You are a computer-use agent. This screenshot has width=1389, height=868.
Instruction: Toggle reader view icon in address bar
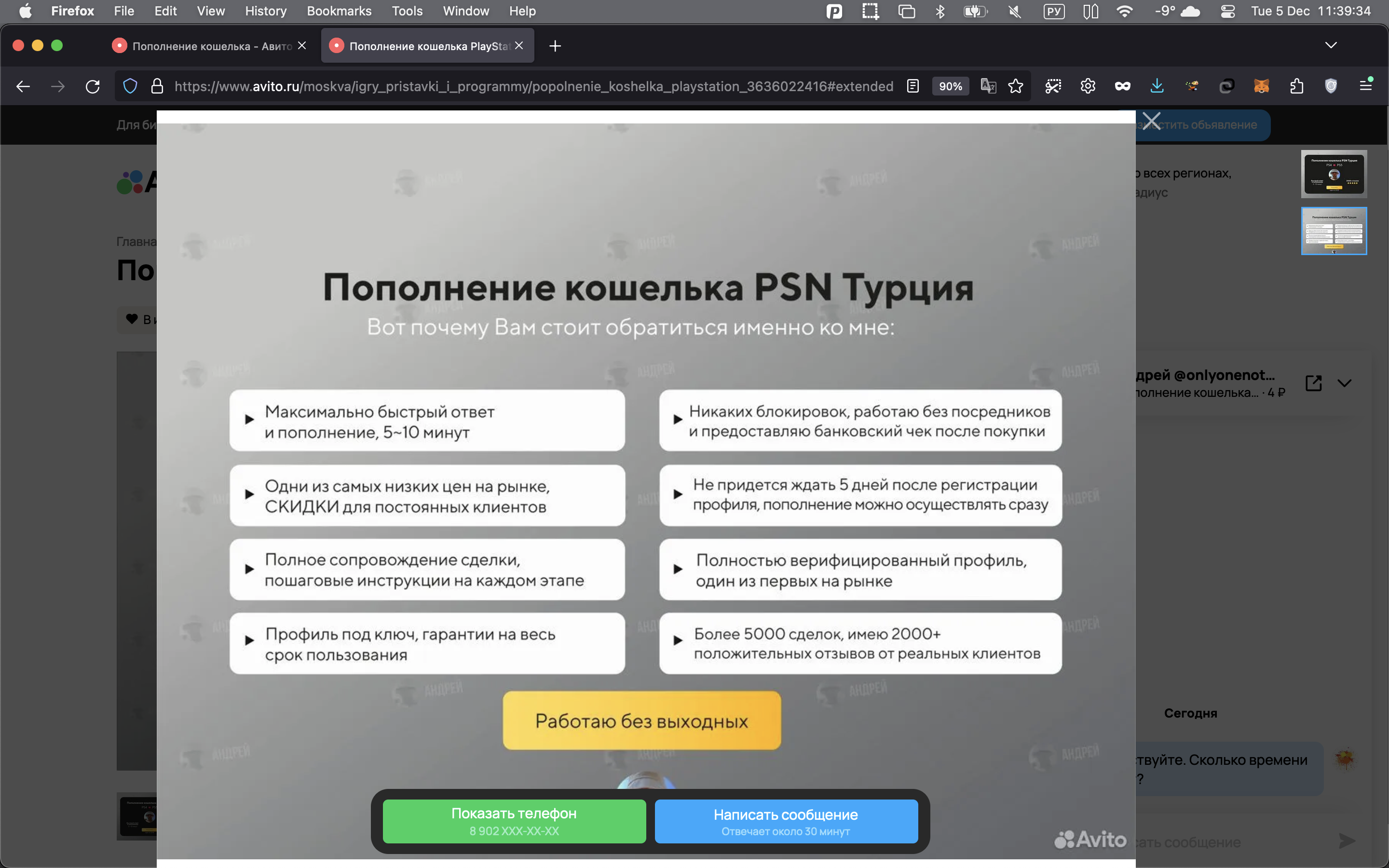click(x=912, y=86)
